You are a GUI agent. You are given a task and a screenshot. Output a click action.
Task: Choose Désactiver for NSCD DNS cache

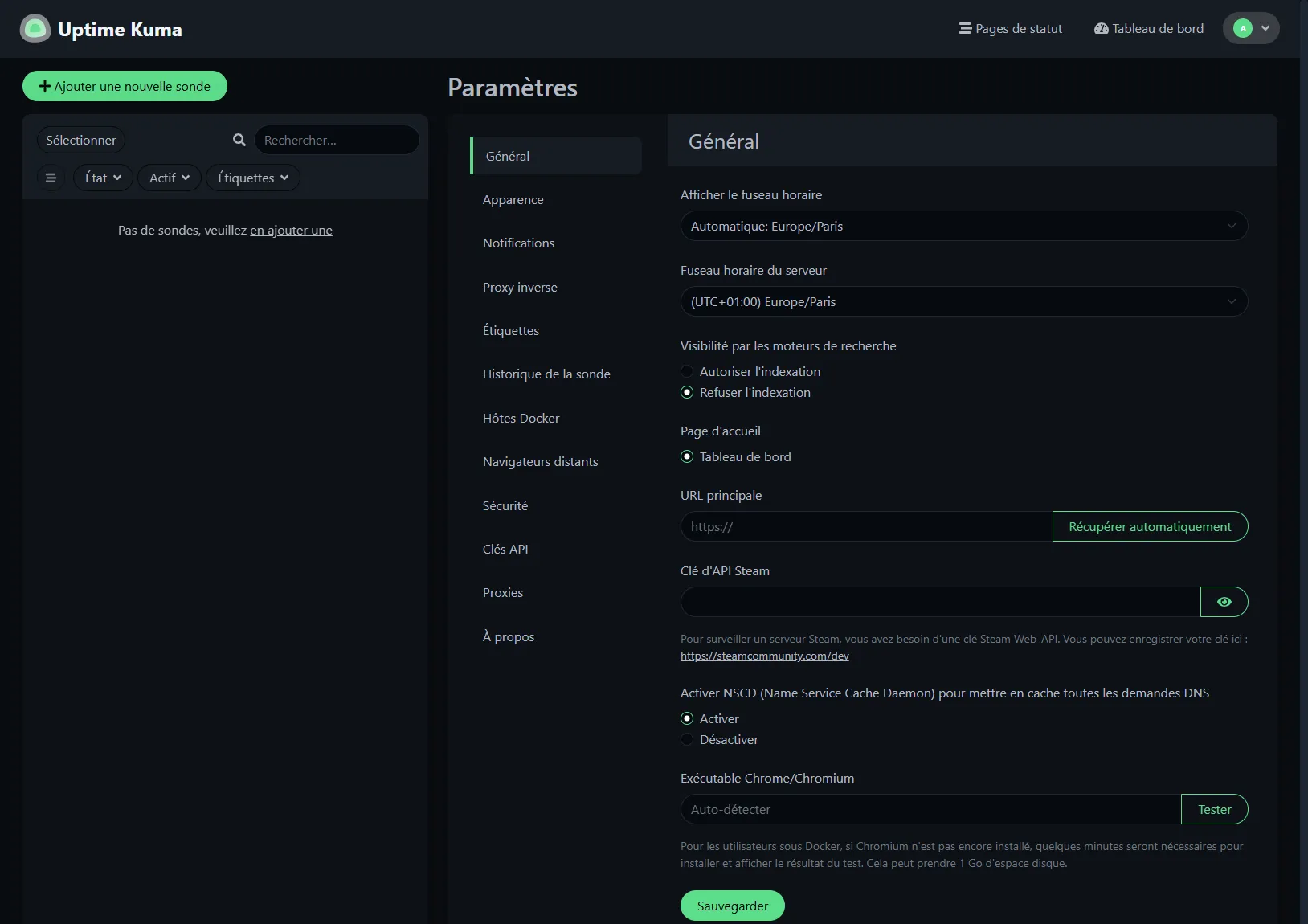coord(687,739)
